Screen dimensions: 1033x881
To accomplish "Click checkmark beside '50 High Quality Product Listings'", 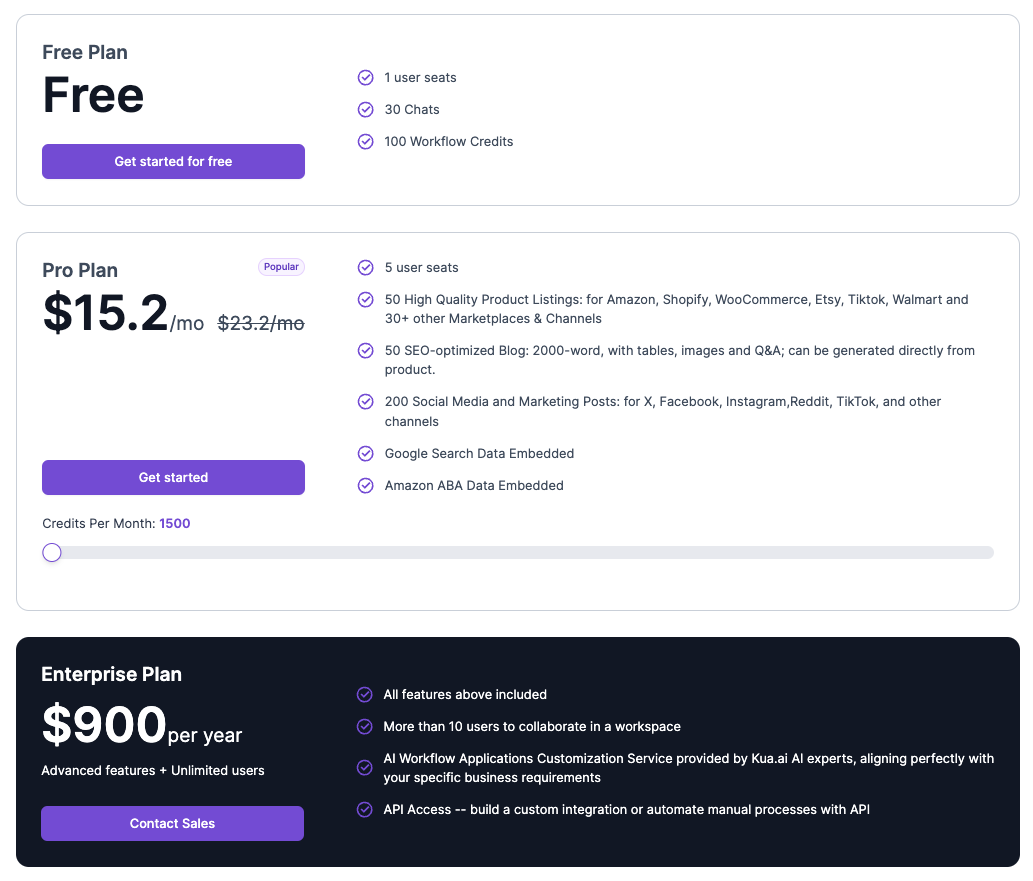I will click(x=366, y=300).
